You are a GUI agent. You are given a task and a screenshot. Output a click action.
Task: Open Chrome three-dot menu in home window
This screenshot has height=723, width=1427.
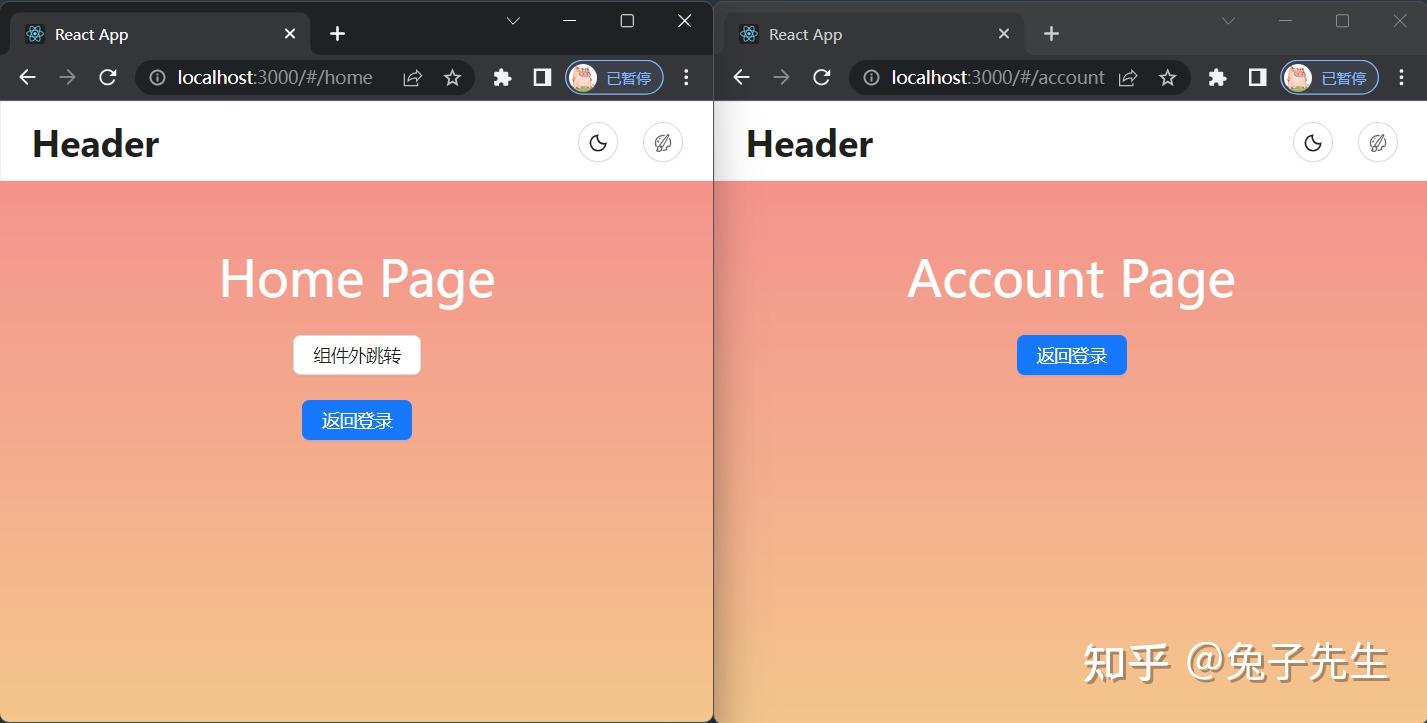coord(686,77)
